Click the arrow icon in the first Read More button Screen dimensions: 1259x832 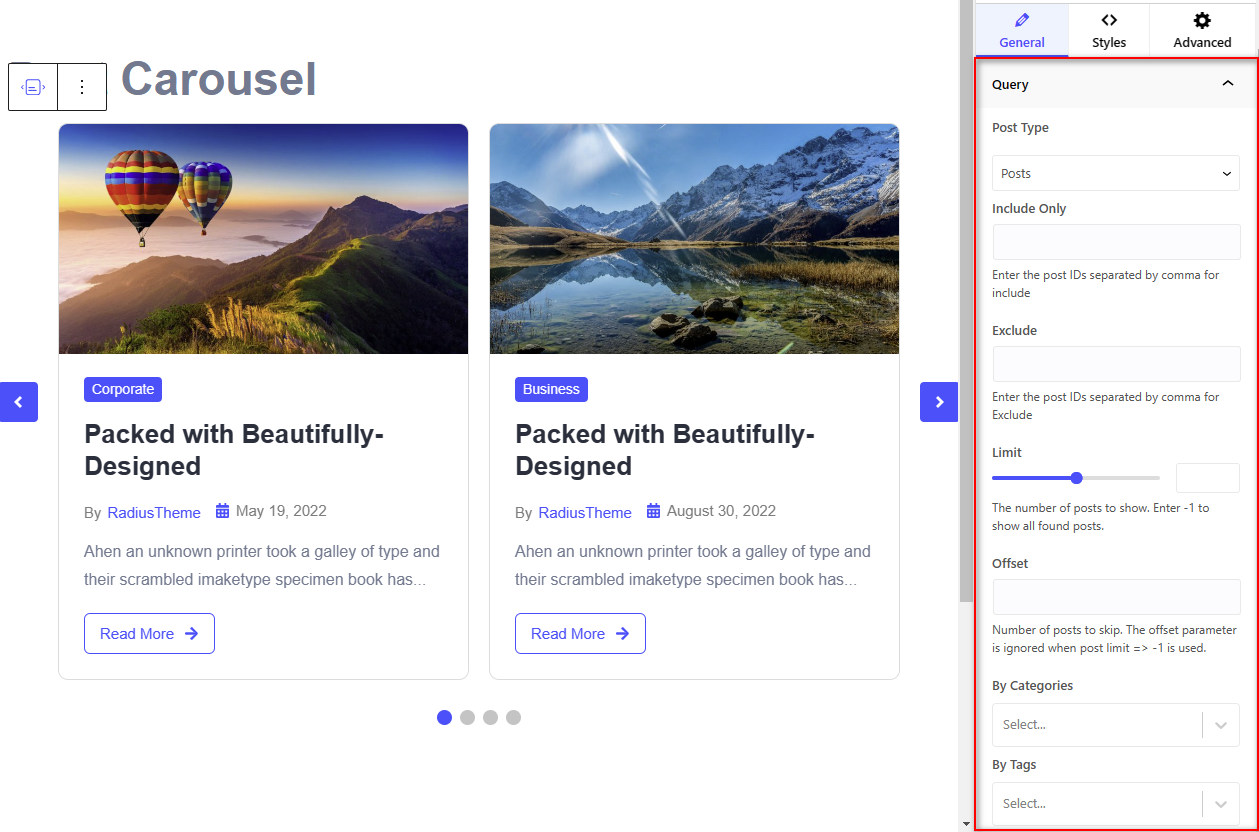pyautogui.click(x=192, y=634)
